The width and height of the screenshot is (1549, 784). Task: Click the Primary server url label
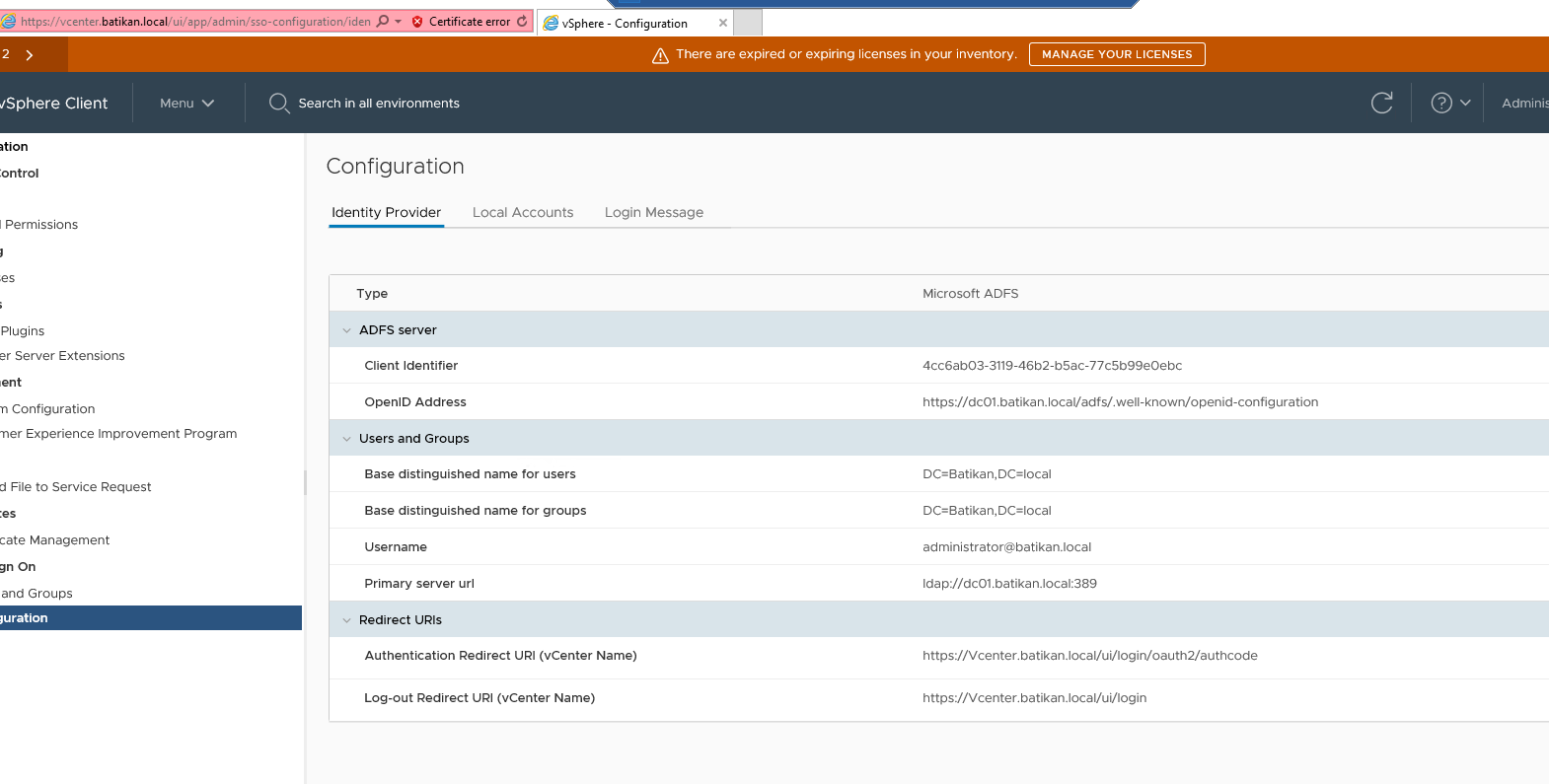(x=419, y=584)
